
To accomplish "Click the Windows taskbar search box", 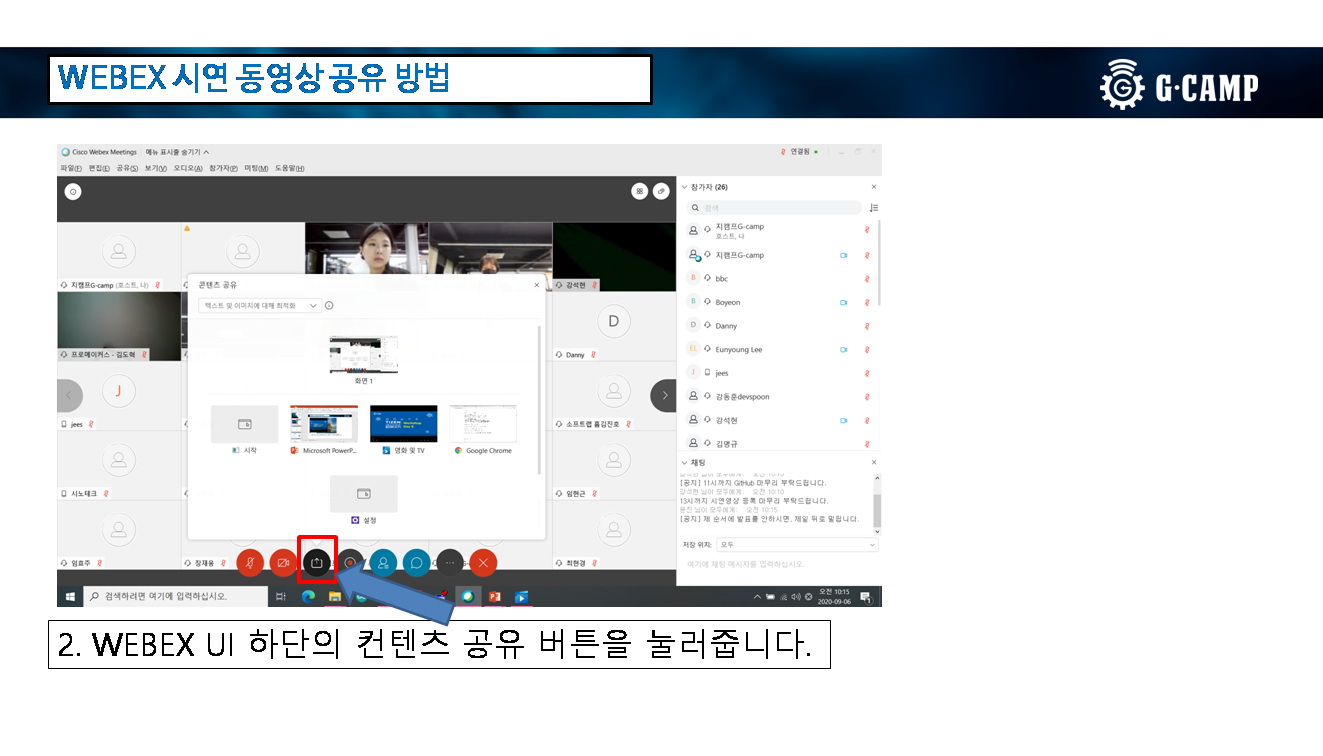I will pos(176,596).
